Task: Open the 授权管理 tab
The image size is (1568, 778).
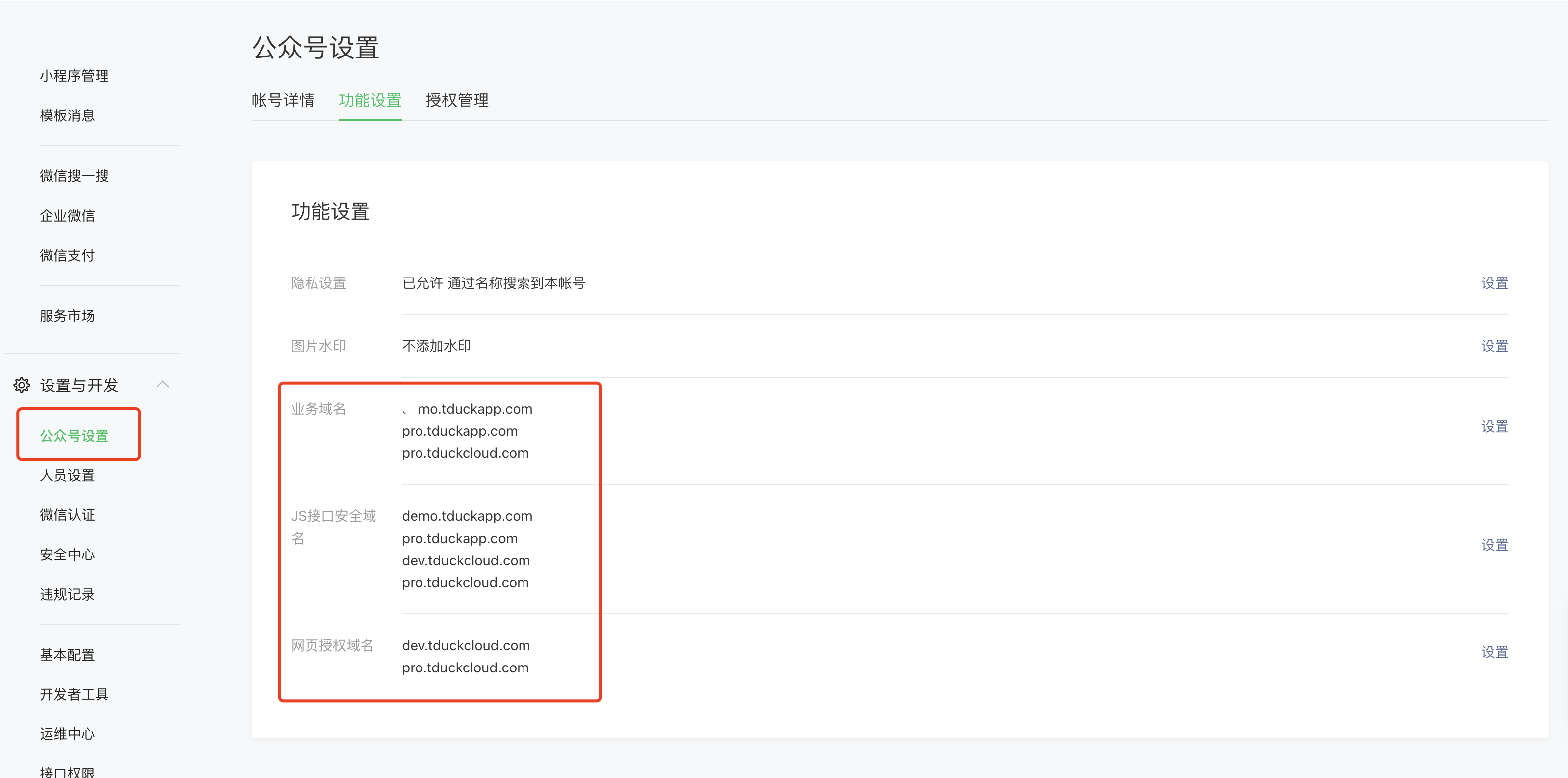Action: coord(457,100)
